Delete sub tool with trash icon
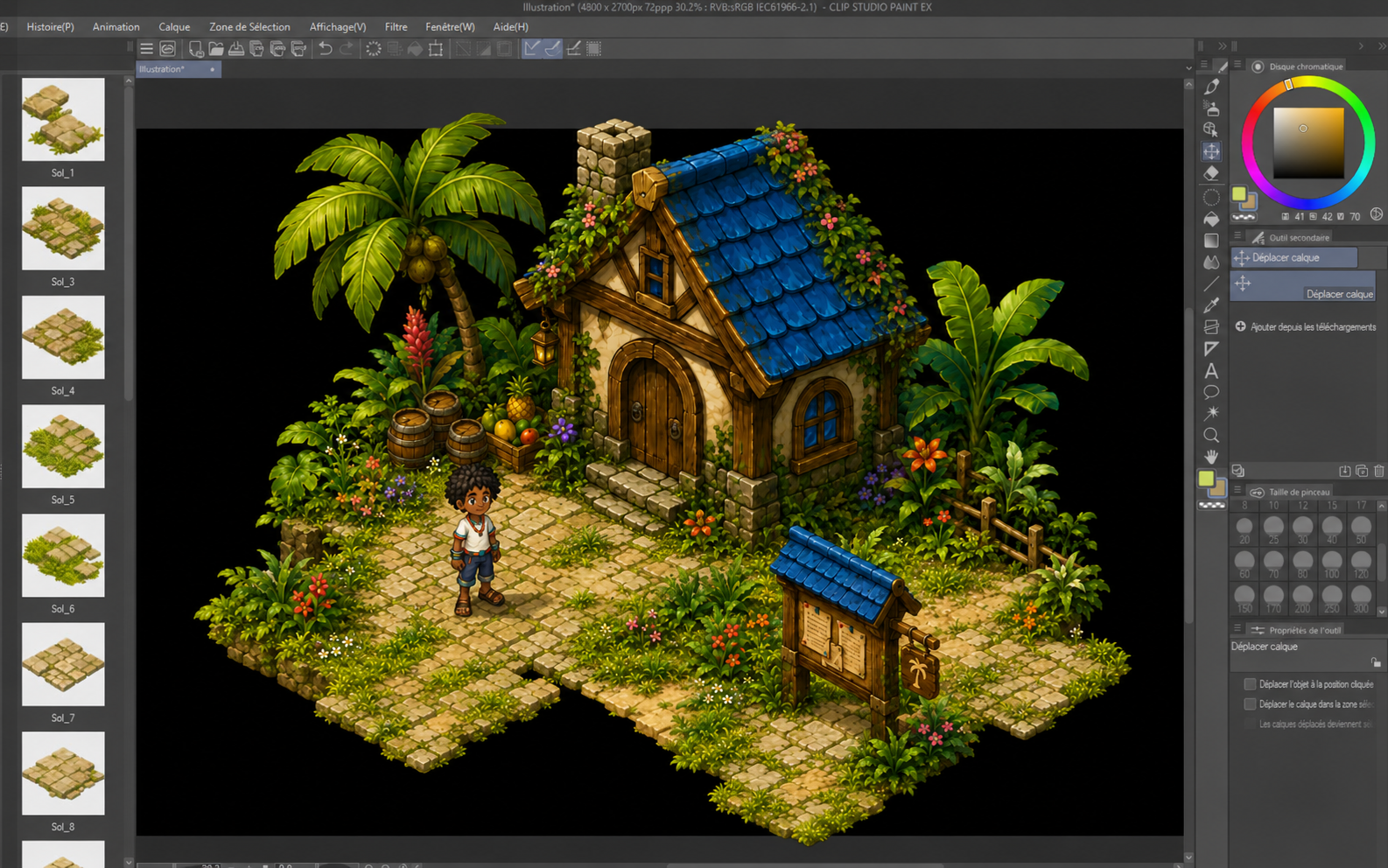This screenshot has width=1388, height=868. 1379,471
